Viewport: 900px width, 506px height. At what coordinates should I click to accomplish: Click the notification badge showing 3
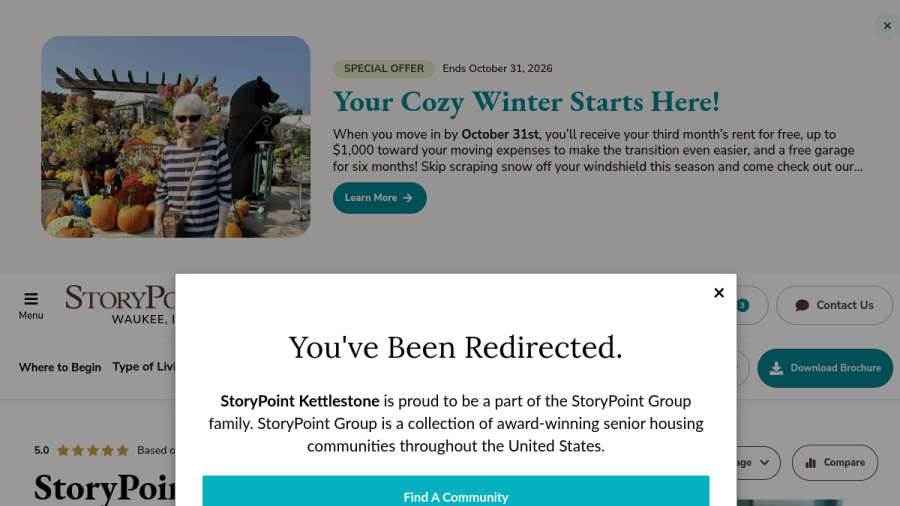(742, 305)
